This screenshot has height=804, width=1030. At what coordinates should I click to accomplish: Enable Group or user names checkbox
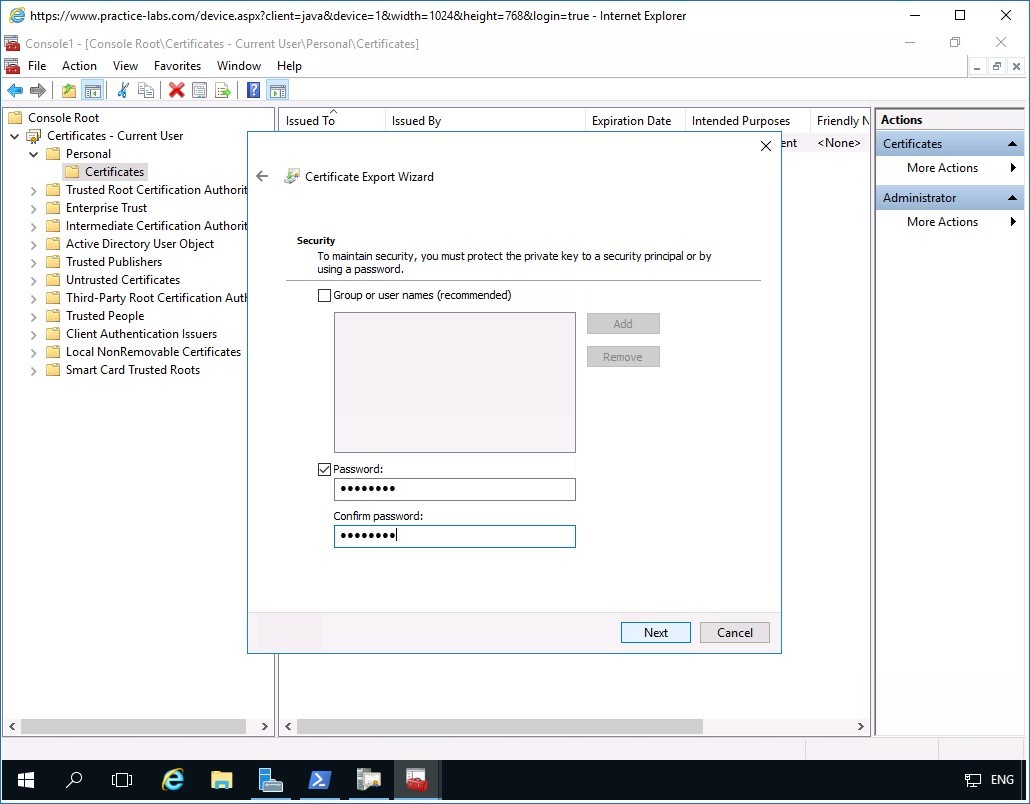324,296
